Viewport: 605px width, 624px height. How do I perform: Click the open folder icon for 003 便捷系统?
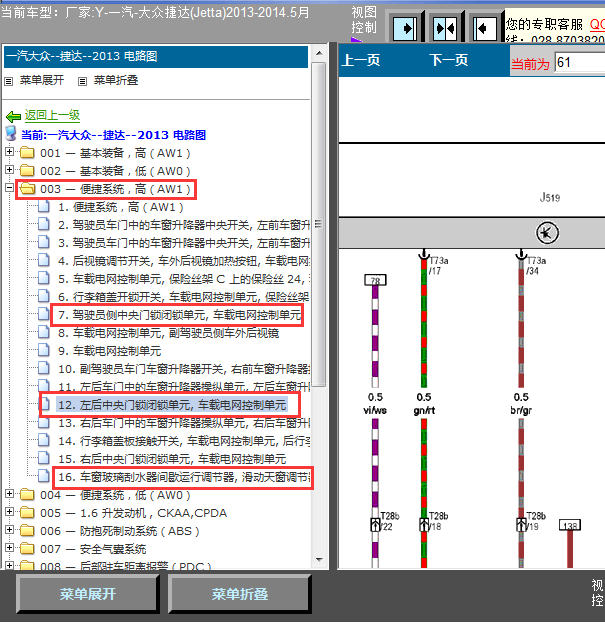coord(27,188)
